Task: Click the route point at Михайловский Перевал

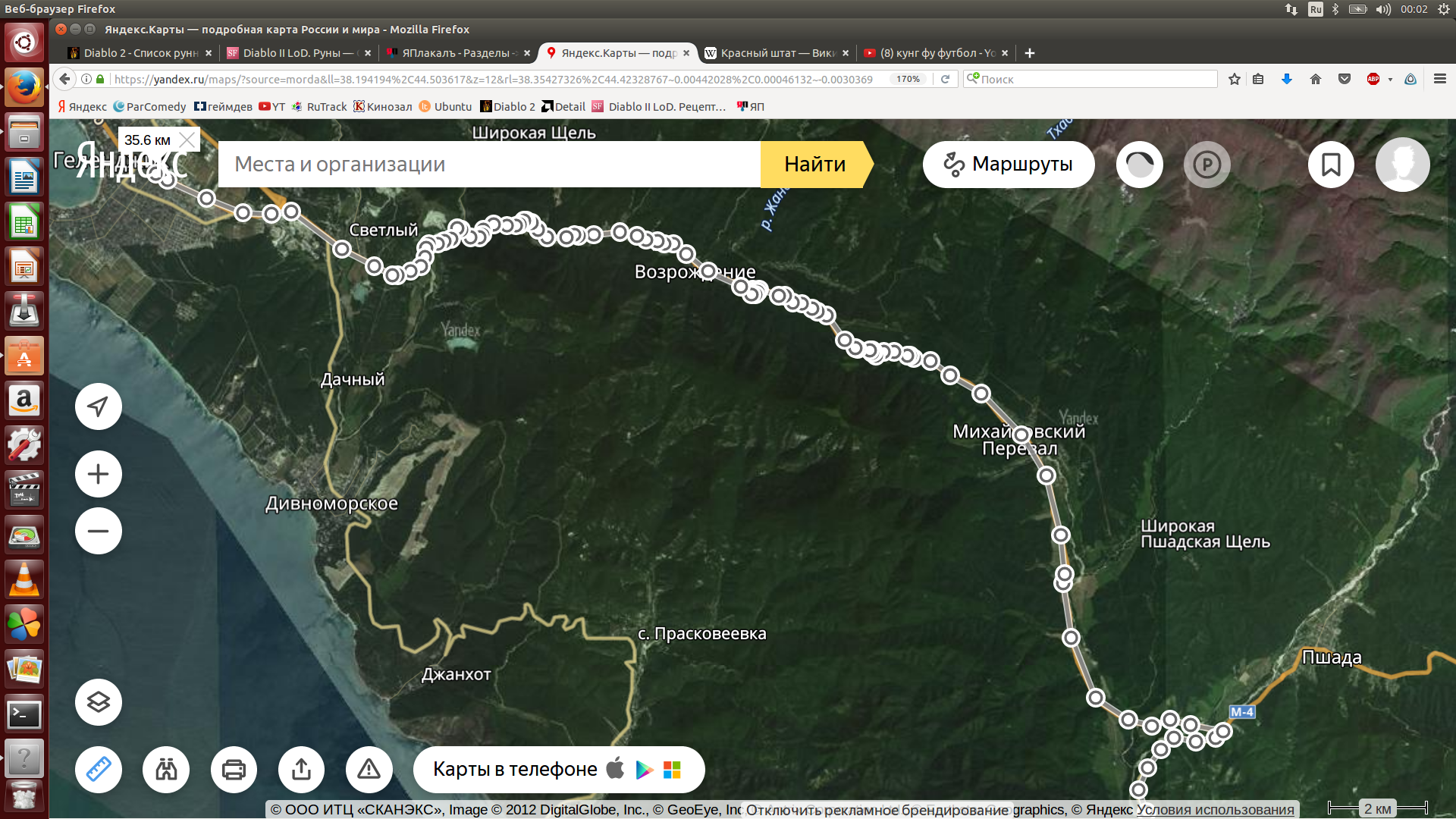Action: click(1021, 435)
